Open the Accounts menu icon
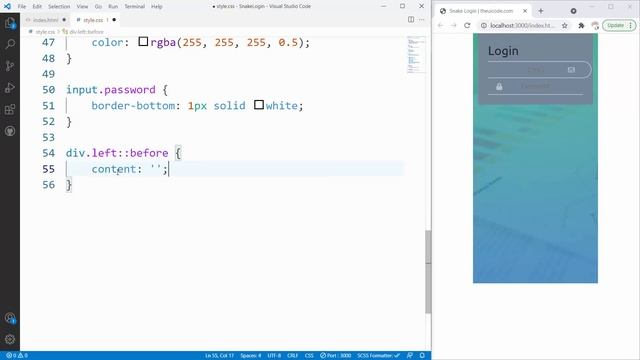Image resolution: width=640 pixels, height=360 pixels. [10, 318]
